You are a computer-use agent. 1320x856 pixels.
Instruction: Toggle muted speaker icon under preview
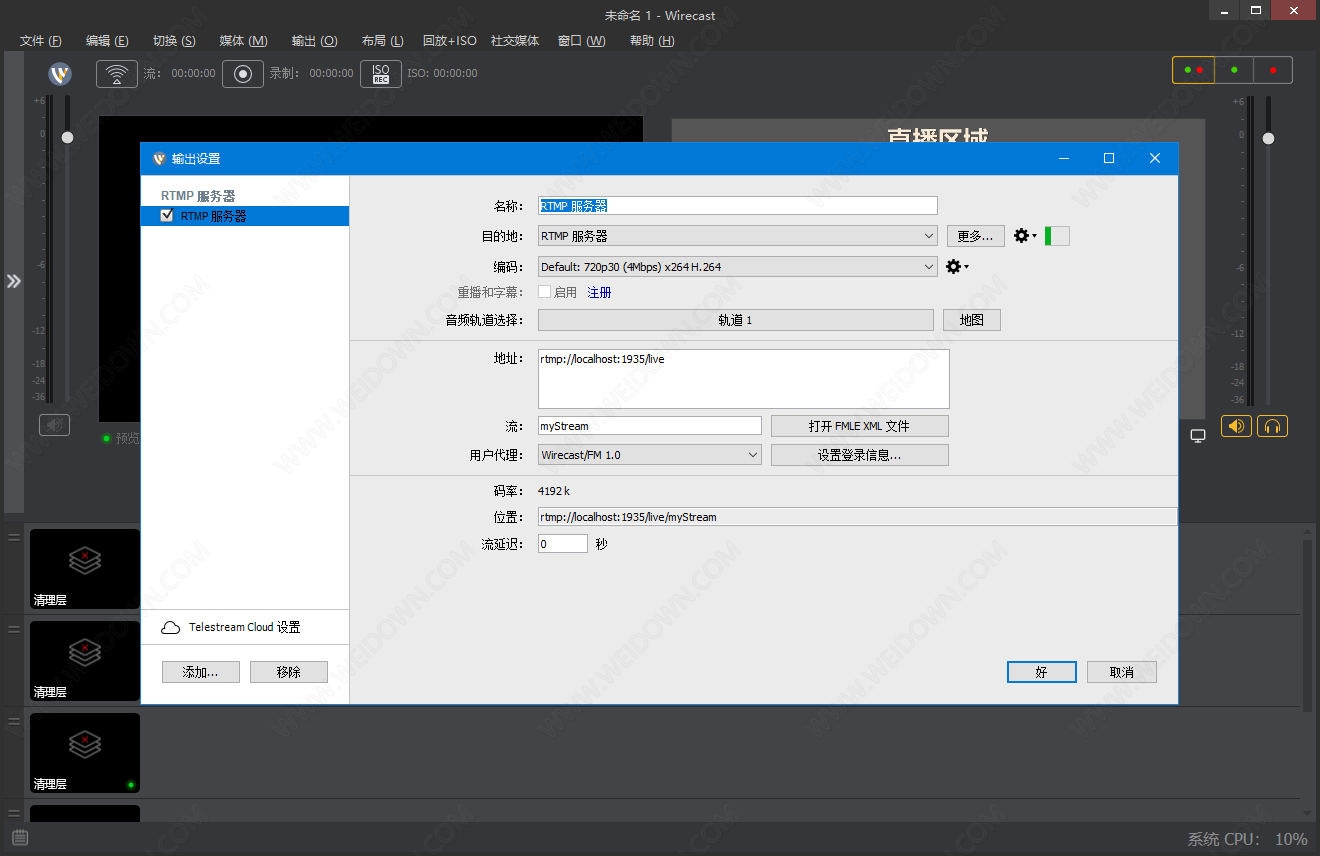tap(54, 425)
